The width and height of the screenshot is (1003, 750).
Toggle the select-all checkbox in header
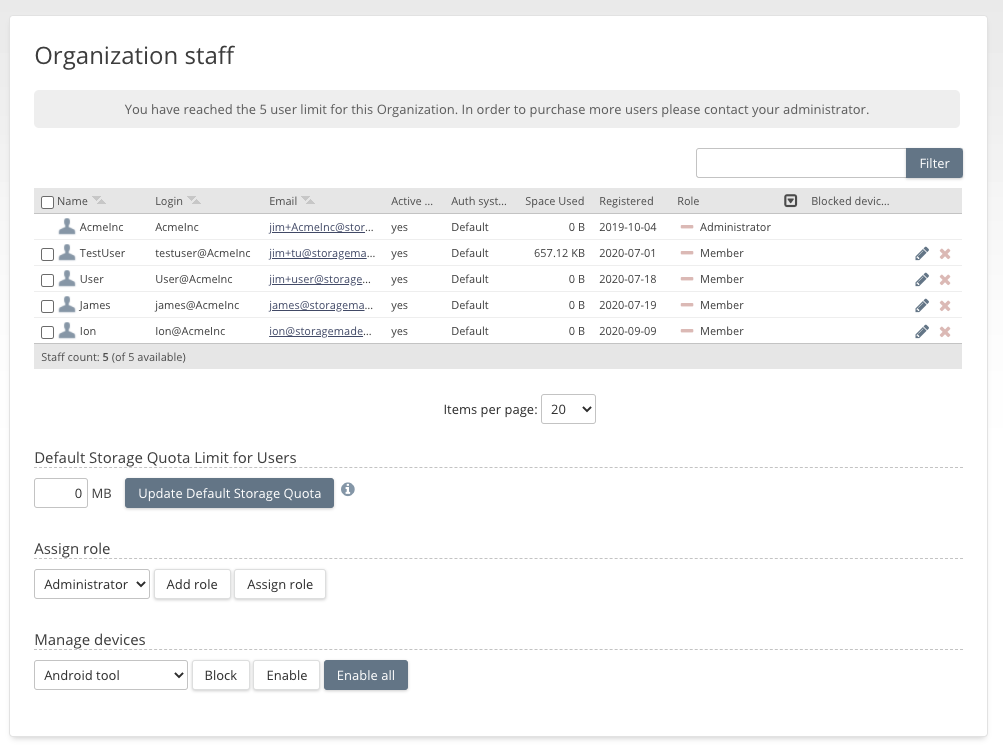click(x=47, y=202)
